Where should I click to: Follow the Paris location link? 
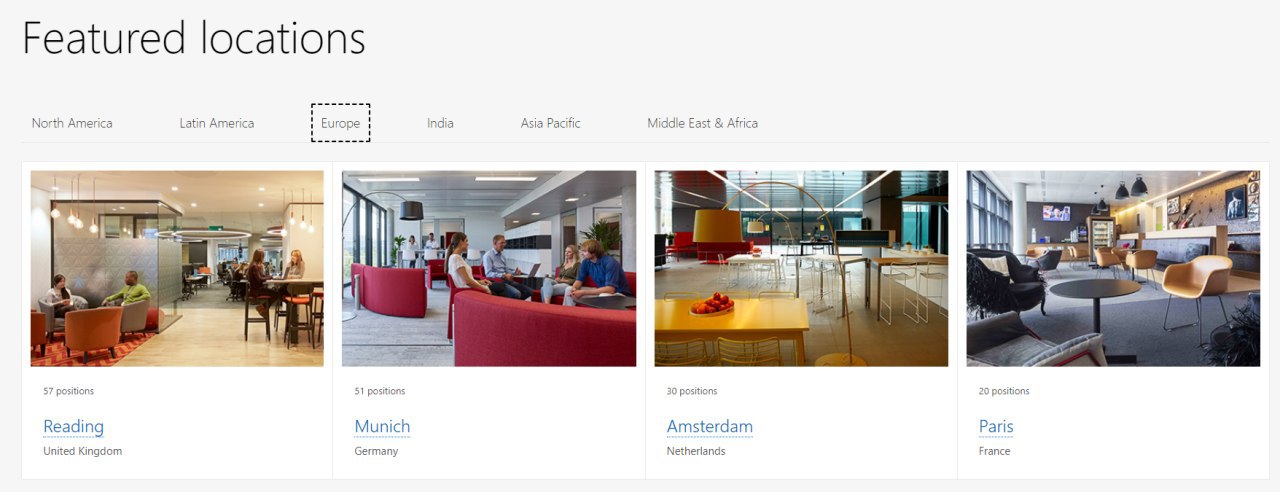pos(996,427)
